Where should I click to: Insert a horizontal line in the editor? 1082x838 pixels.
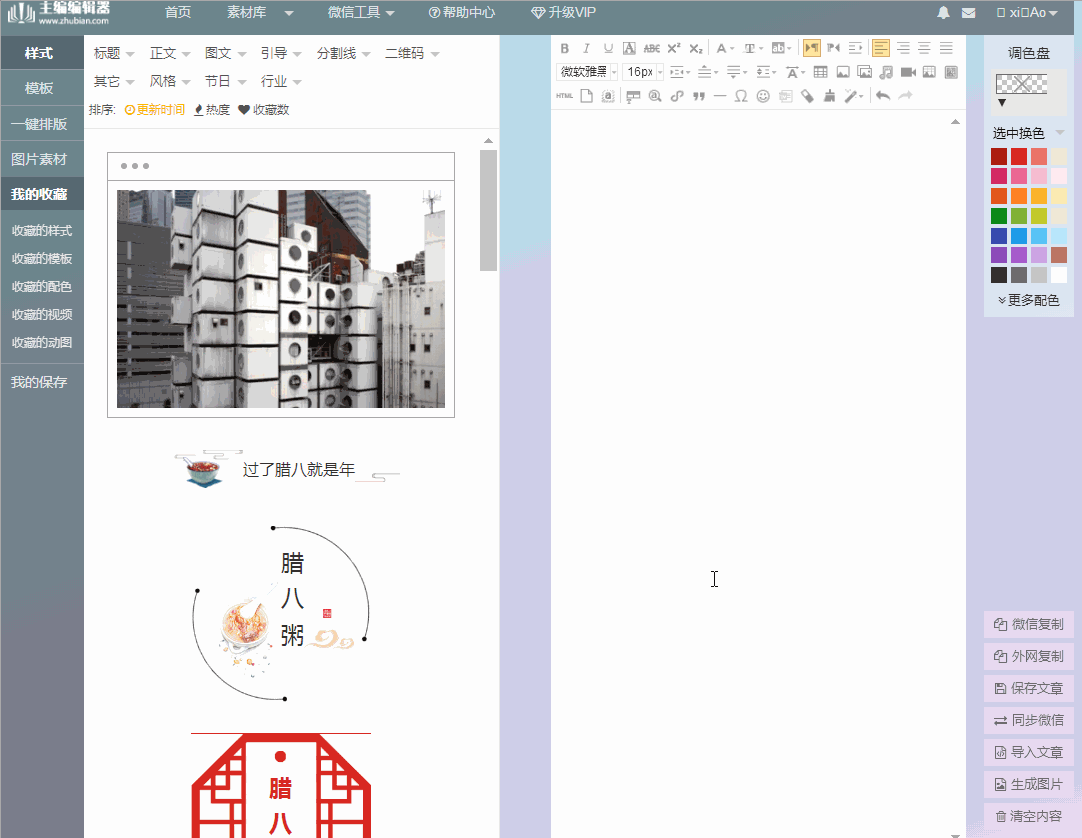click(x=719, y=96)
